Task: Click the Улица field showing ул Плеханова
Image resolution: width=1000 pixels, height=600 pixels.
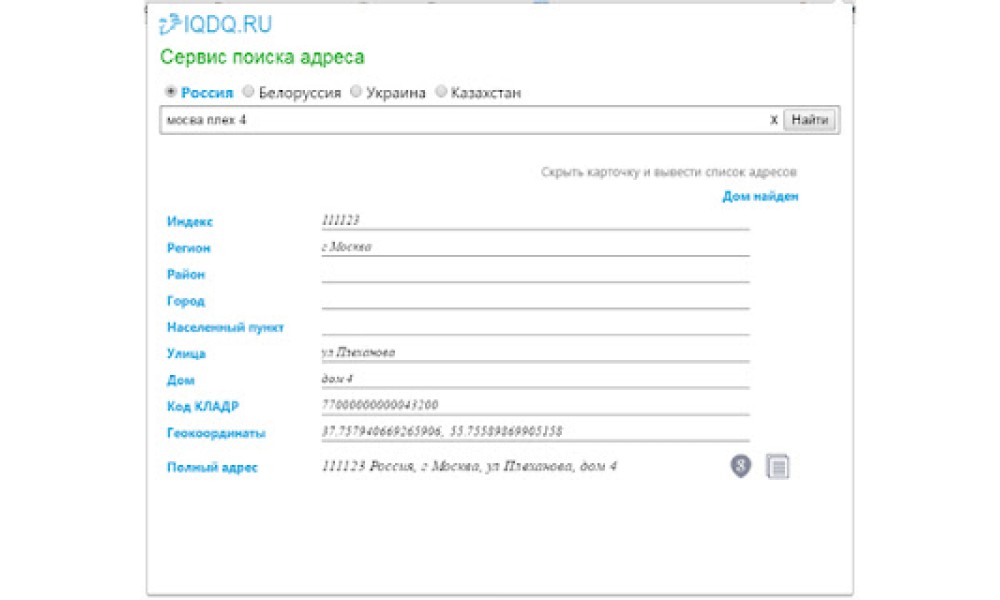Action: tap(535, 353)
